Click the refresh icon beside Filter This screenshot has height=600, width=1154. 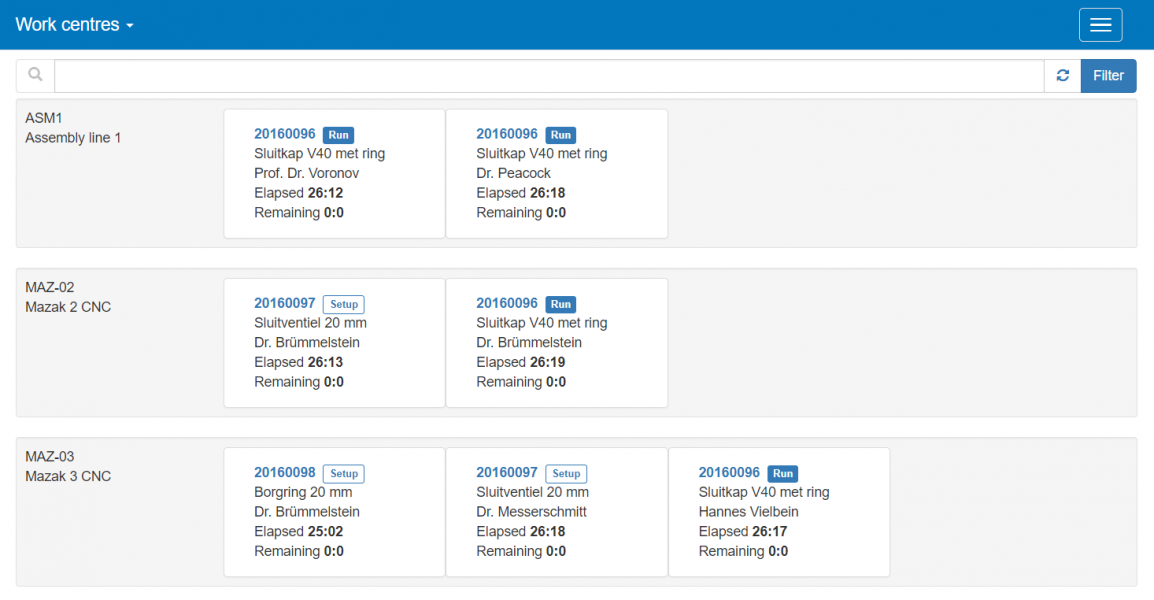[x=1062, y=76]
